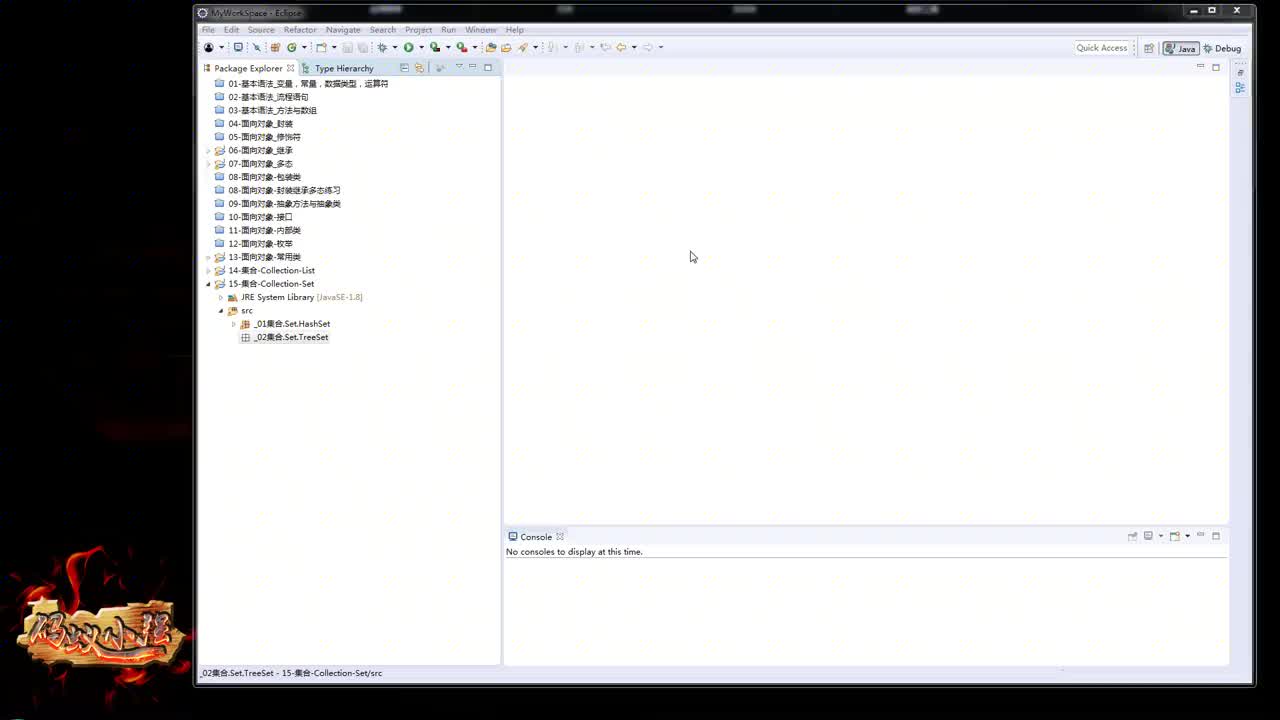Viewport: 1280px width, 720px height.
Task: Select project 04-面向对象_封装
Action: [260, 124]
